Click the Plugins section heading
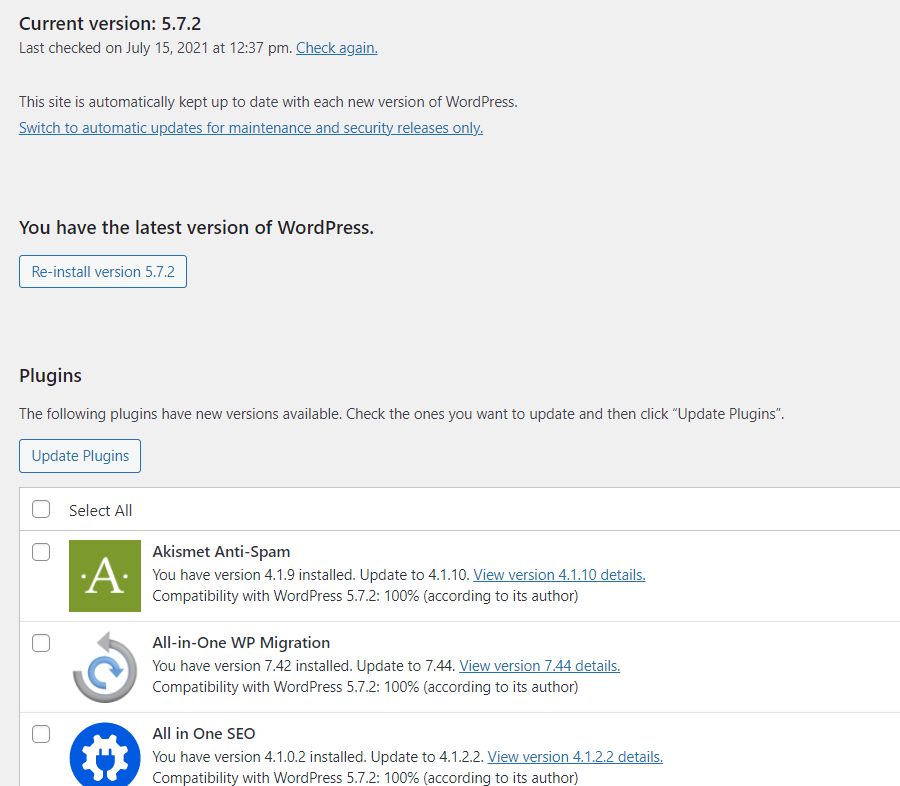Viewport: 900px width, 786px height. [51, 376]
